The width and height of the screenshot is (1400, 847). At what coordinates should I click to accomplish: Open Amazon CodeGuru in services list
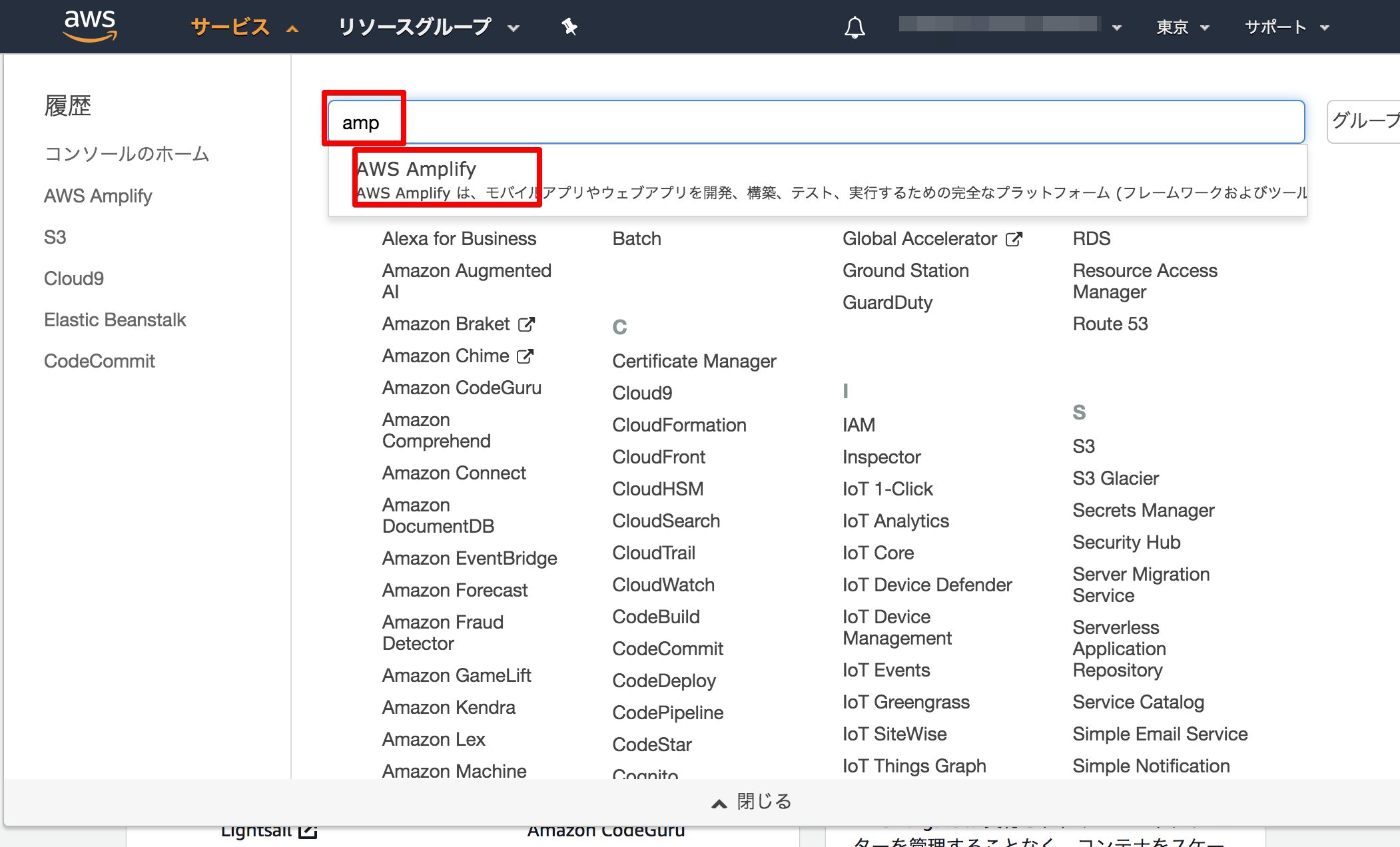point(462,388)
